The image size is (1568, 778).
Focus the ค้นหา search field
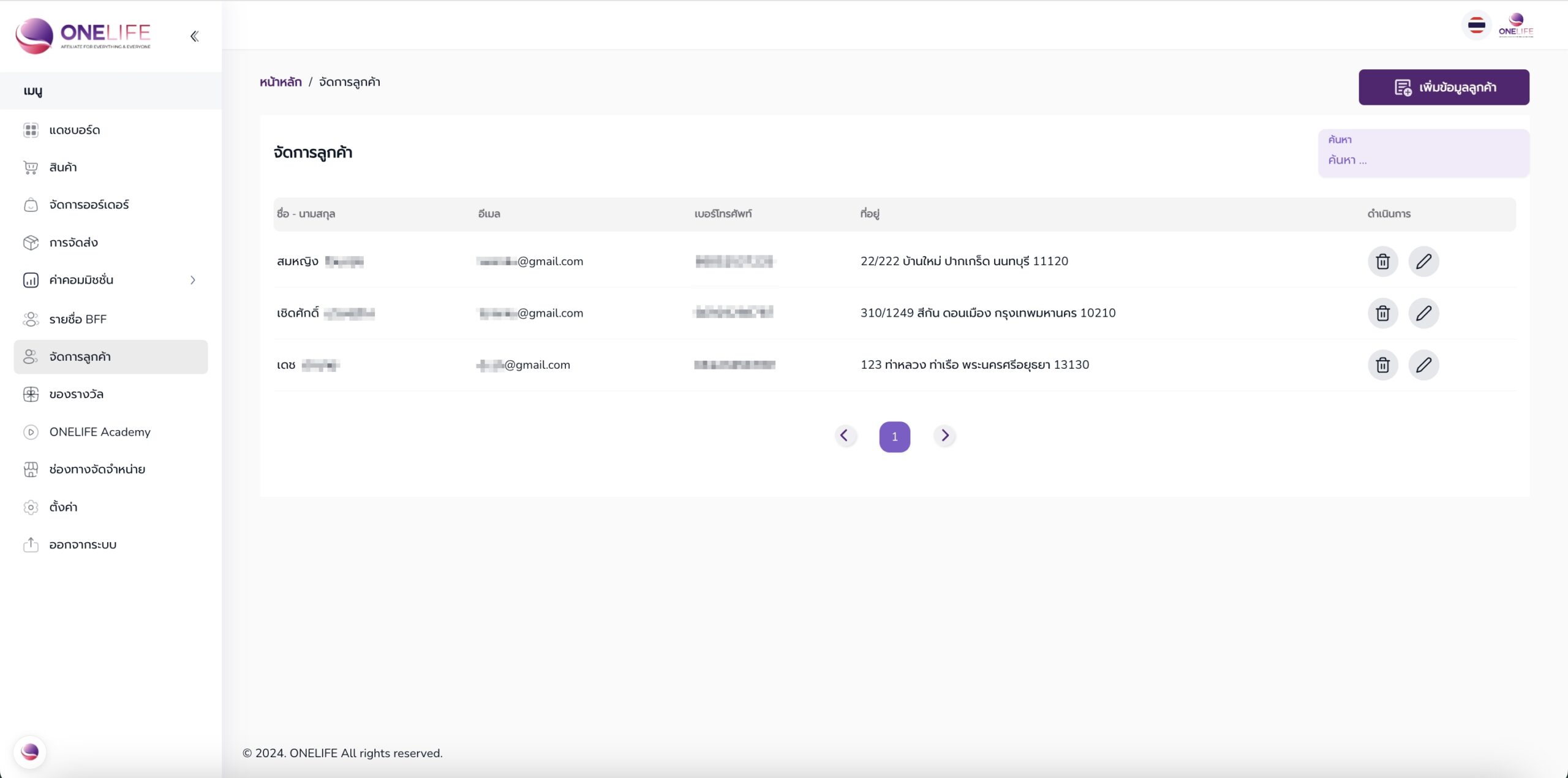click(x=1422, y=160)
